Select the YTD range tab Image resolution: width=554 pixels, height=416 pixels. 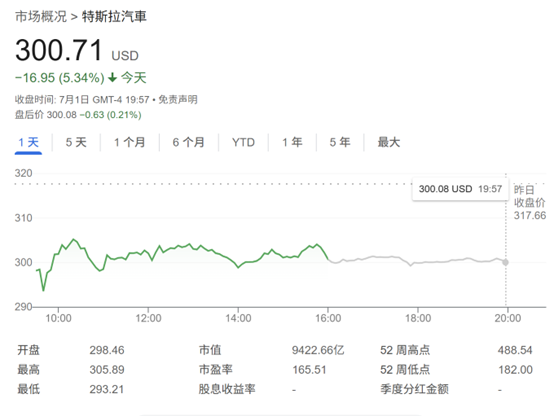(x=243, y=142)
